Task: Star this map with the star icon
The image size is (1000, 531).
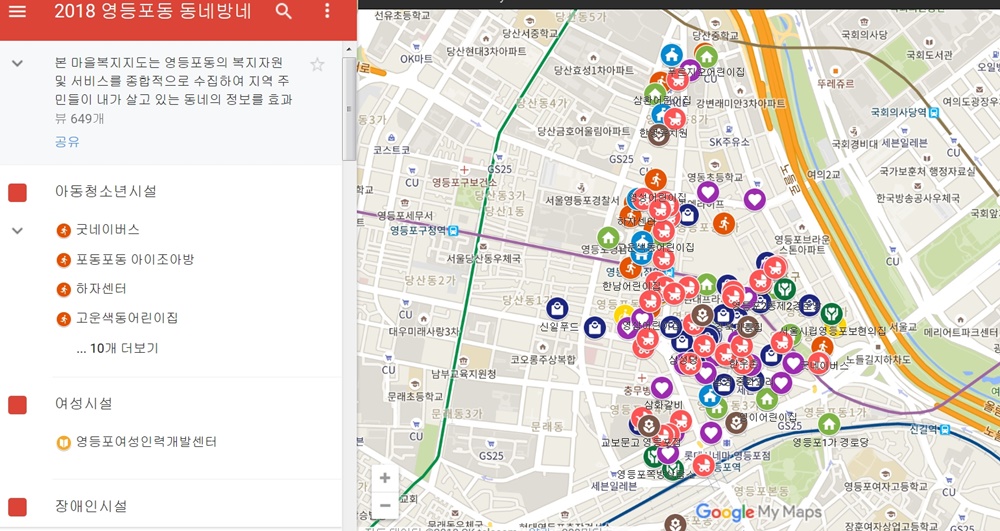Action: (317, 64)
